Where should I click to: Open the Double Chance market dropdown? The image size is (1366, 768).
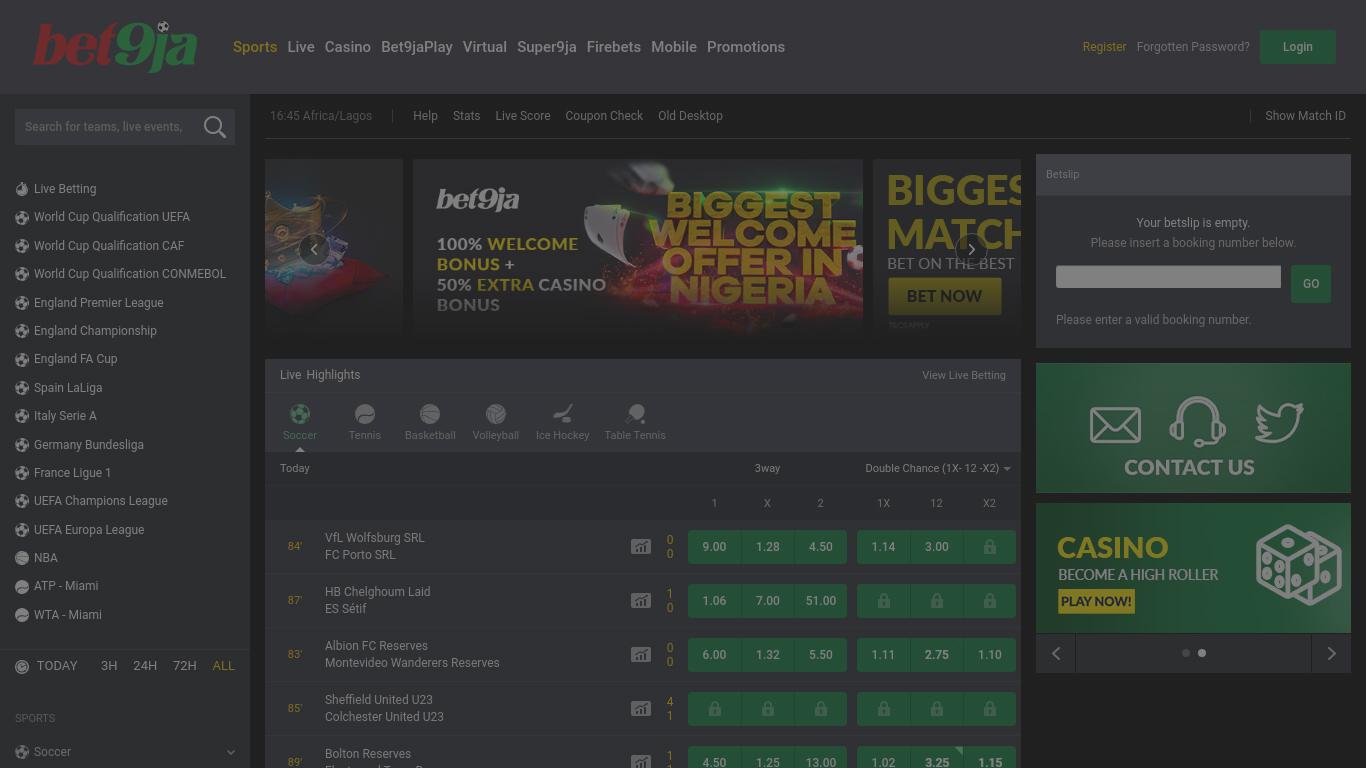(938, 468)
